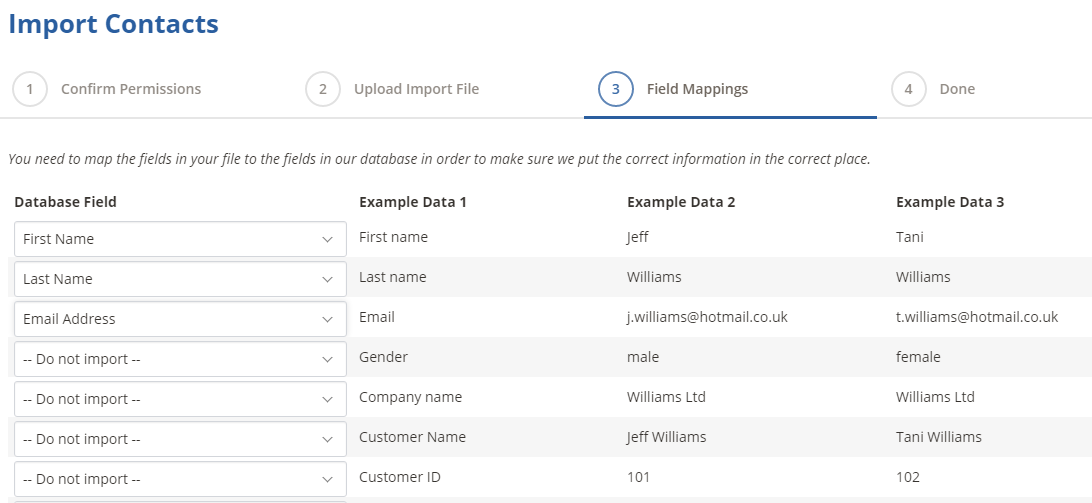Viewport: 1092px width, 503px height.
Task: Go to Upload Import File step
Action: 416,89
